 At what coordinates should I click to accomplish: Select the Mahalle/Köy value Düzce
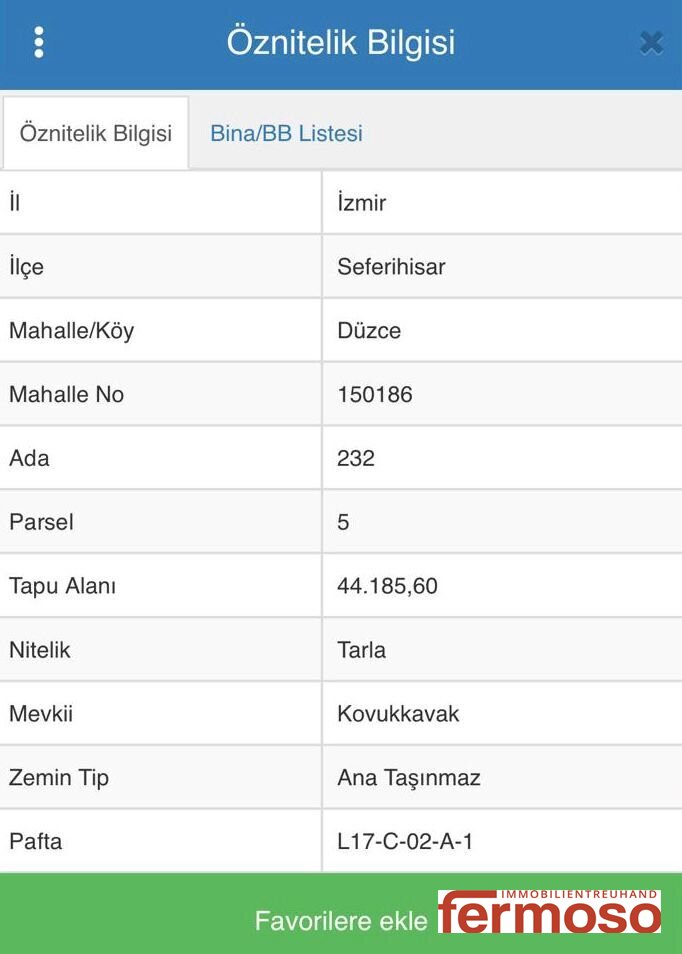pyautogui.click(x=369, y=331)
